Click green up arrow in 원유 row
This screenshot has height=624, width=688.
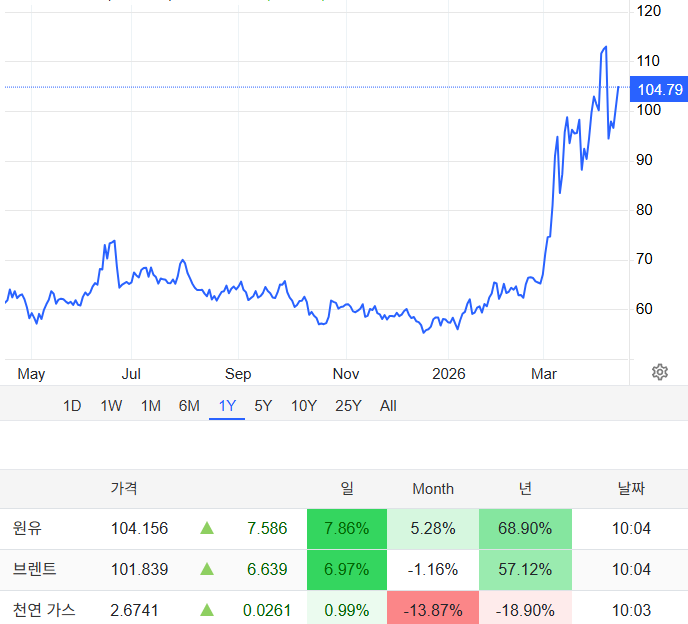pyautogui.click(x=207, y=528)
